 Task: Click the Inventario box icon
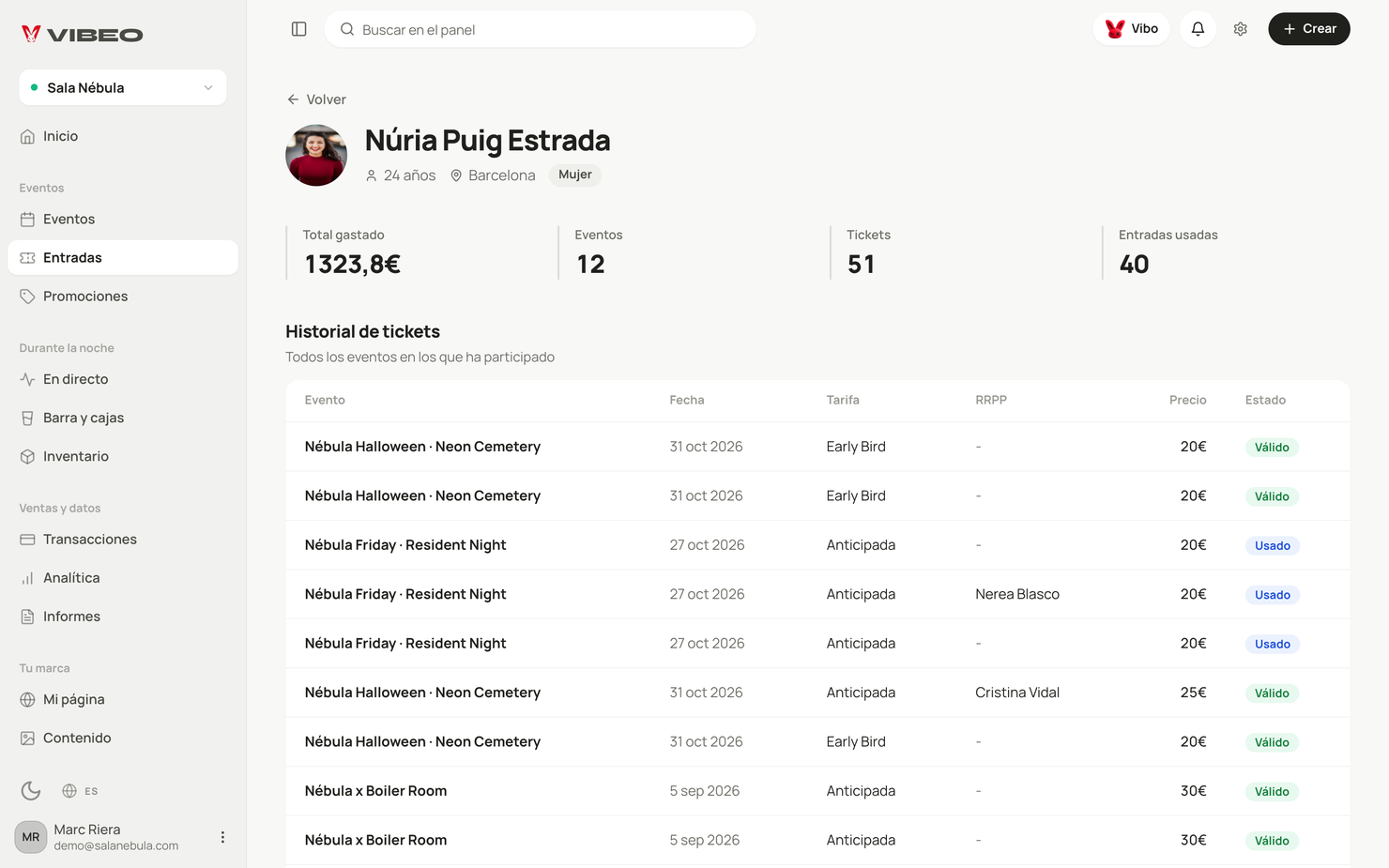point(27,457)
